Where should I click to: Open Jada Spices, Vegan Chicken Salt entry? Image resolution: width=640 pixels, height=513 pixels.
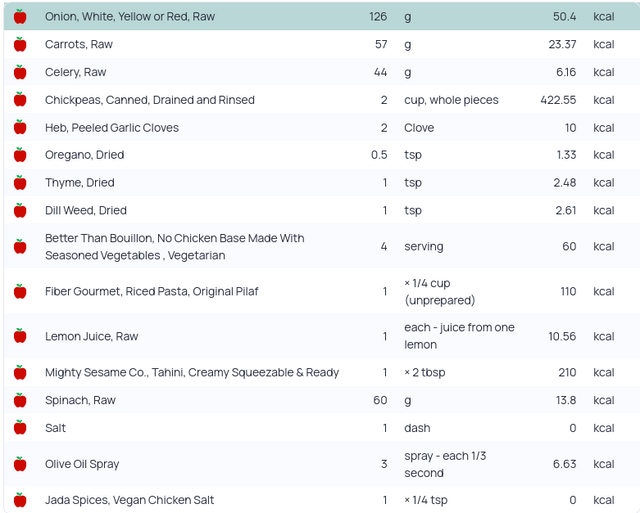point(130,500)
